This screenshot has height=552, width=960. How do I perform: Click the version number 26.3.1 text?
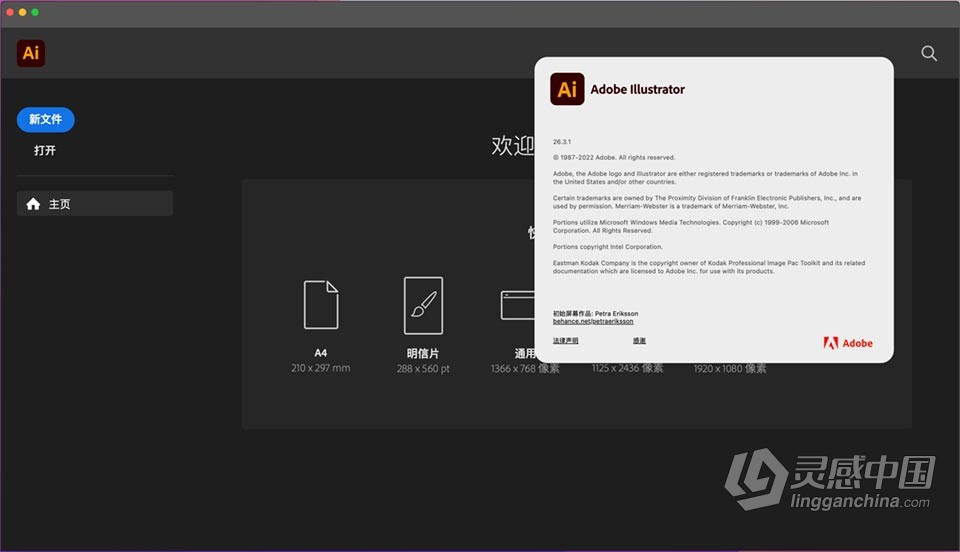tap(561, 141)
